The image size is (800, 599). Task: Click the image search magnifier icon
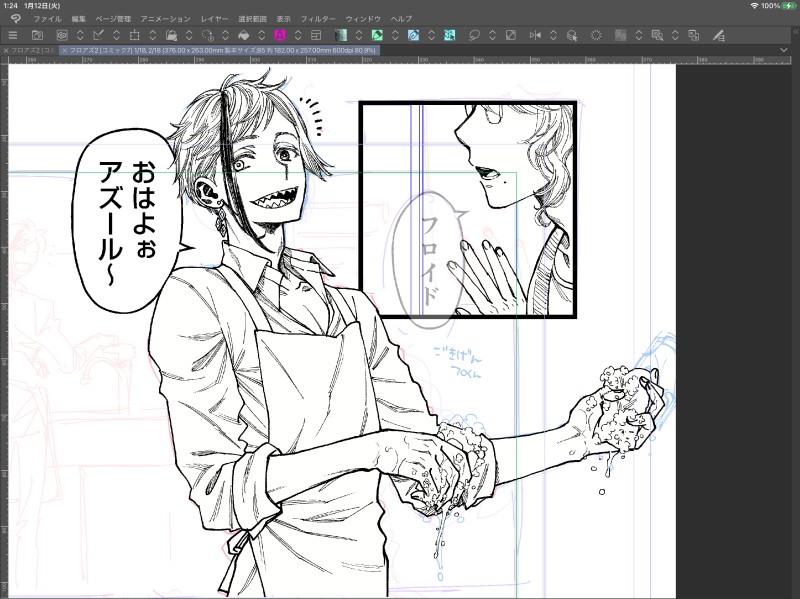click(x=657, y=35)
